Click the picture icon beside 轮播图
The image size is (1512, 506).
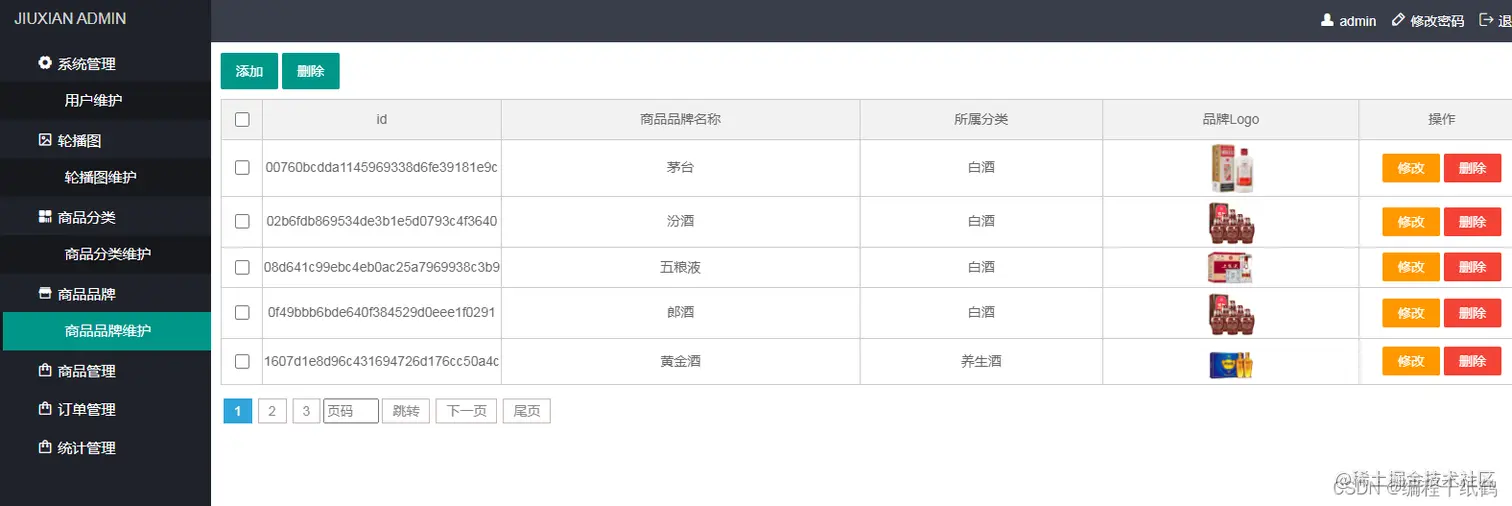(x=45, y=140)
